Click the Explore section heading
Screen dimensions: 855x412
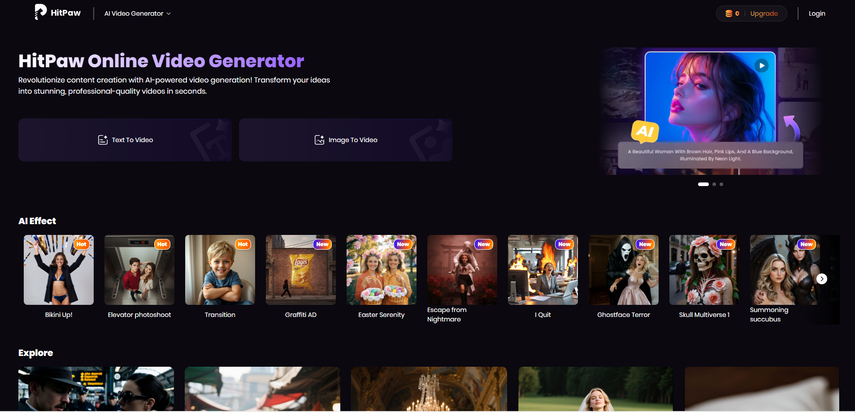click(x=35, y=353)
